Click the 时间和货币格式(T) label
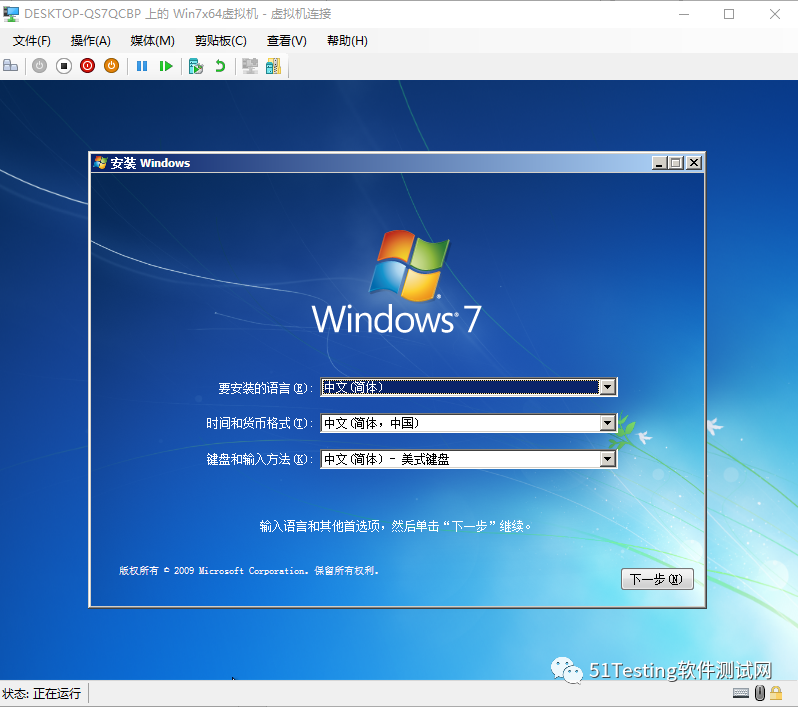 [259, 423]
